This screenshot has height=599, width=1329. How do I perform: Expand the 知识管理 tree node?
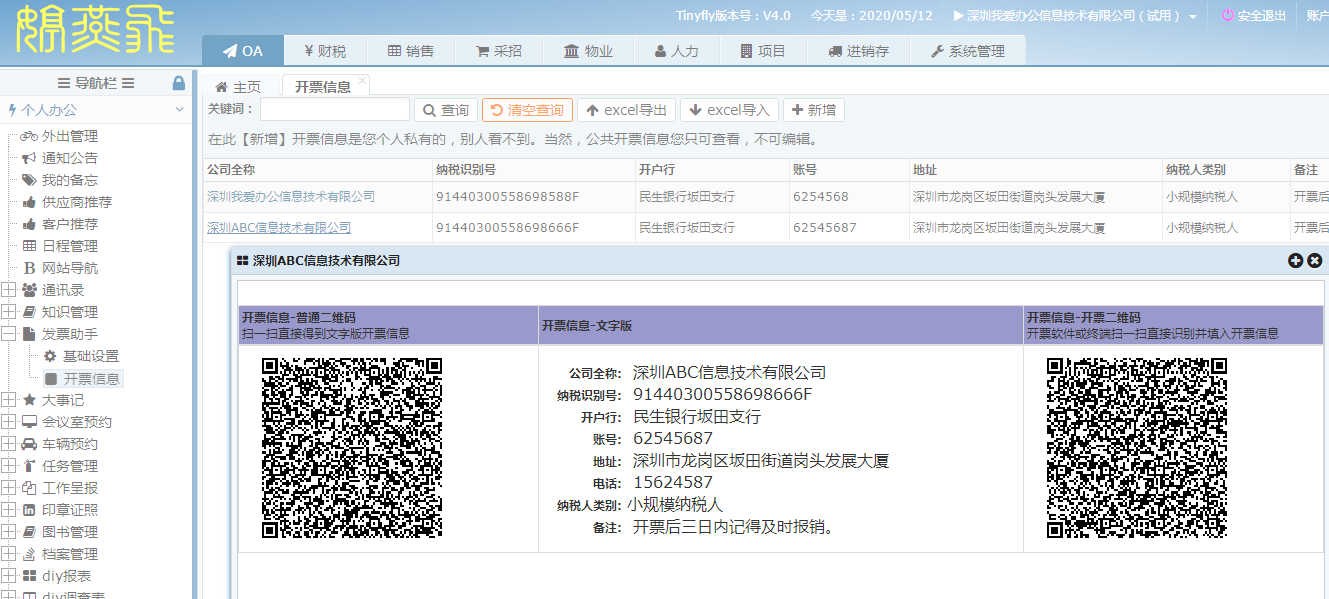(x=9, y=312)
